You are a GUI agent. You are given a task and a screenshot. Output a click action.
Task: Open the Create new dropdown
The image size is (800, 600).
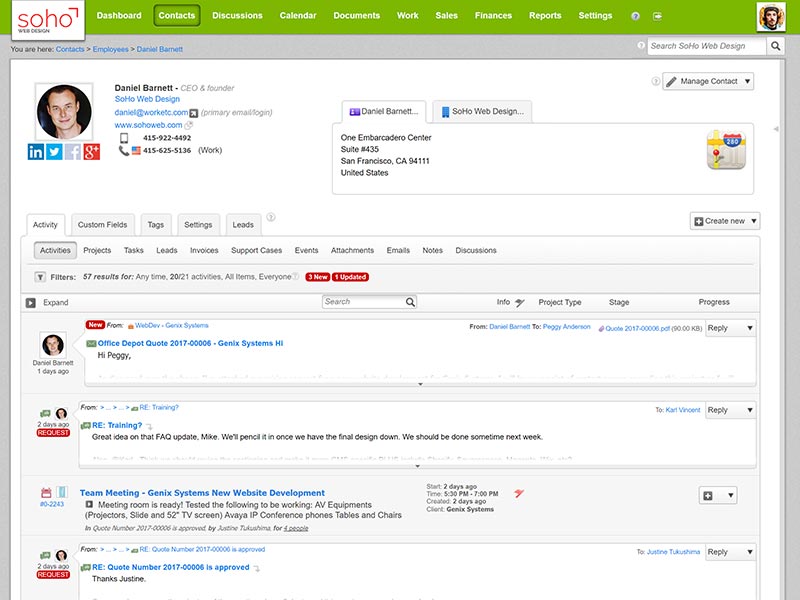[x=725, y=221]
